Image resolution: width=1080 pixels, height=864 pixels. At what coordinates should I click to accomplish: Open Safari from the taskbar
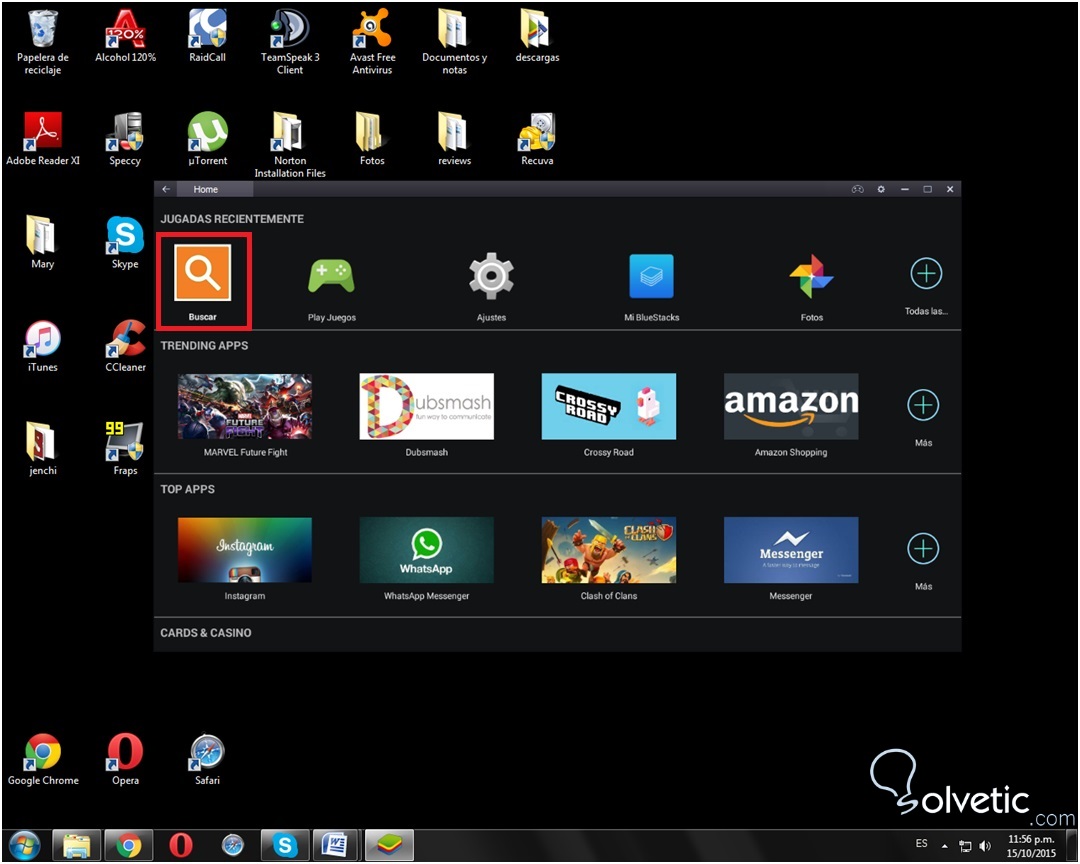tap(233, 845)
